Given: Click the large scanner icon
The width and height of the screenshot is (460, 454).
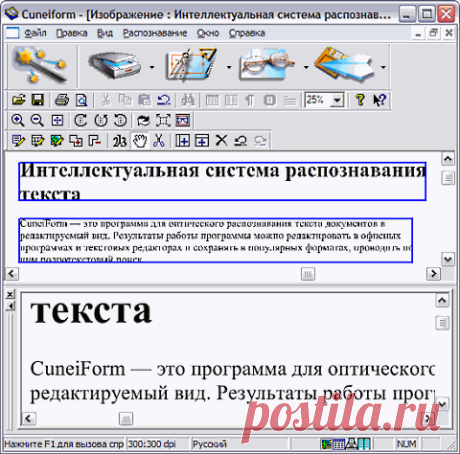Looking at the screenshot, I should (114, 65).
